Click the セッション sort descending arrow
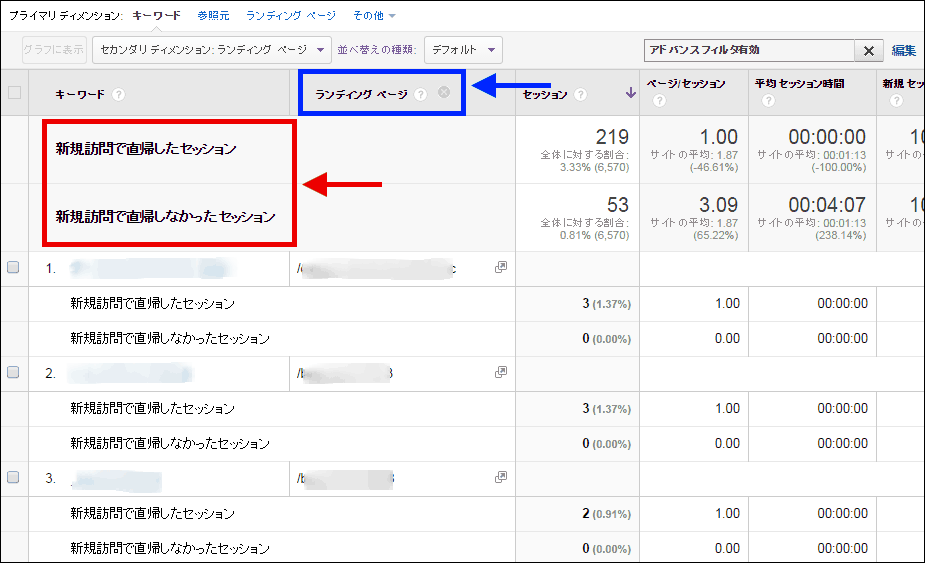The width and height of the screenshot is (925, 563). point(630,94)
